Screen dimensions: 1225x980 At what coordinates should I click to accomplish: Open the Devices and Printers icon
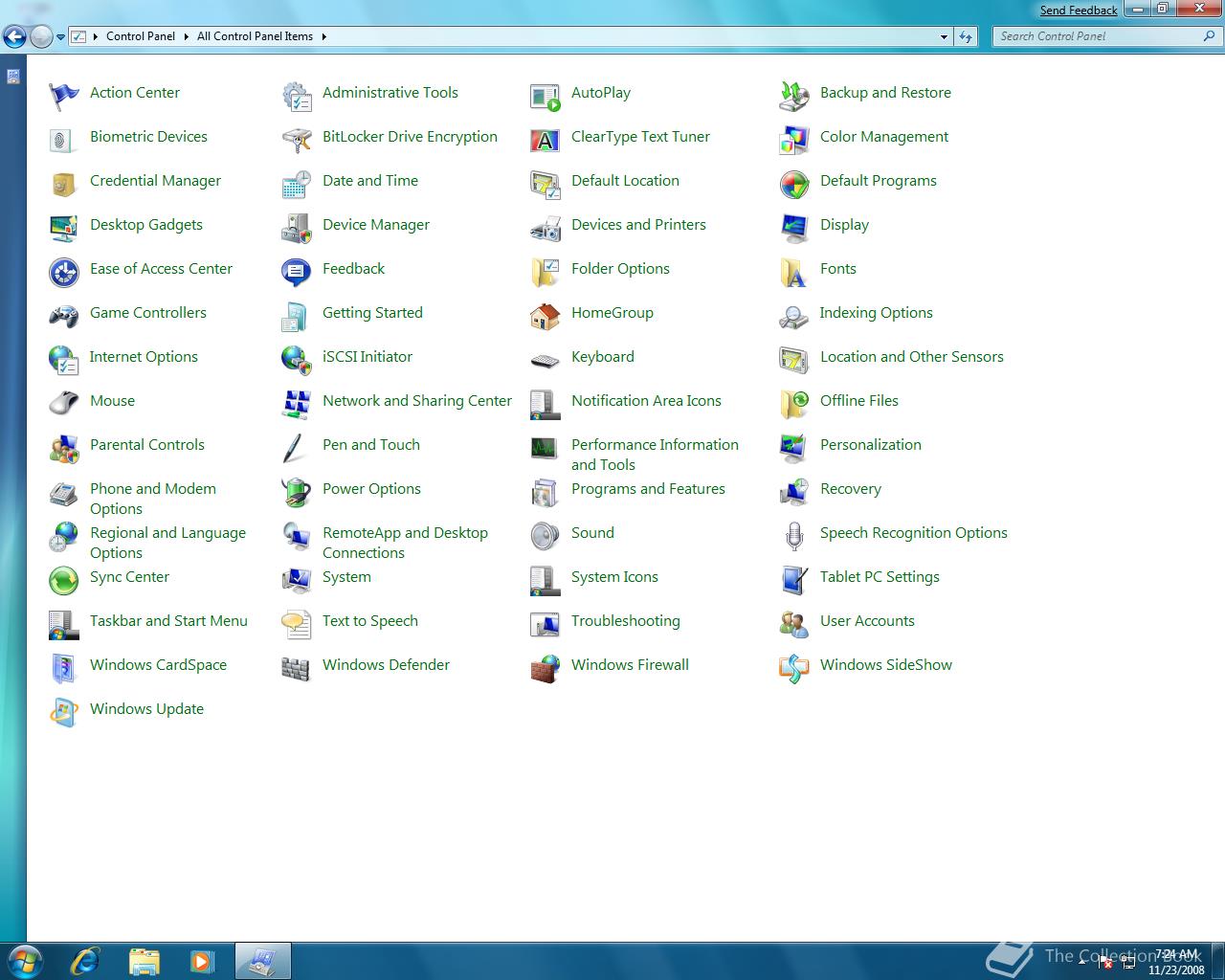pos(546,228)
